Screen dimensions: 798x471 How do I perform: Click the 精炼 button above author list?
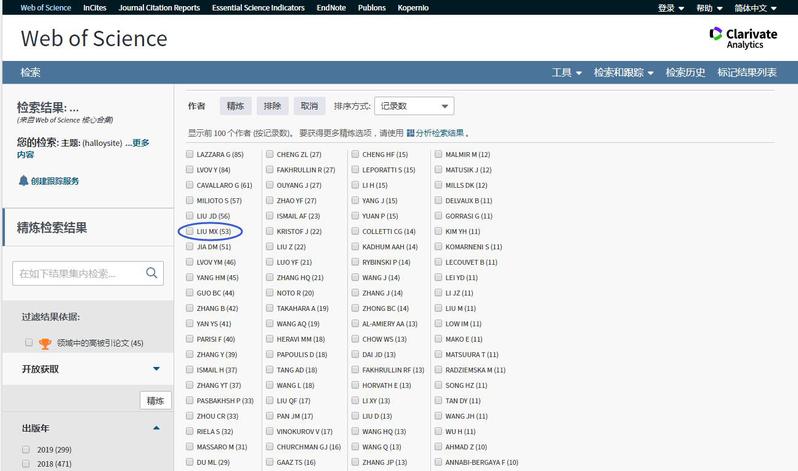pyautogui.click(x=235, y=105)
